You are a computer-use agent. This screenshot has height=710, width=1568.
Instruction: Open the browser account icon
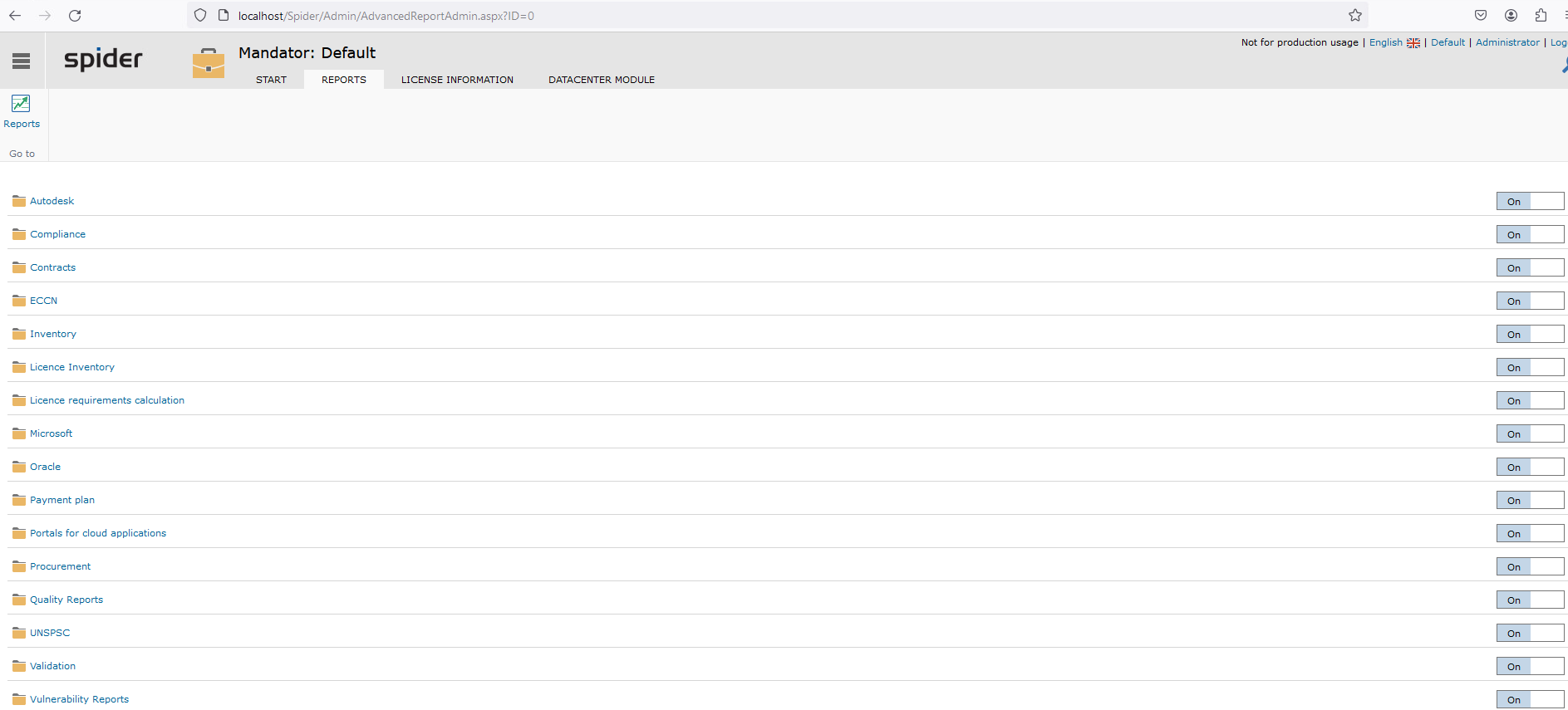click(1511, 15)
